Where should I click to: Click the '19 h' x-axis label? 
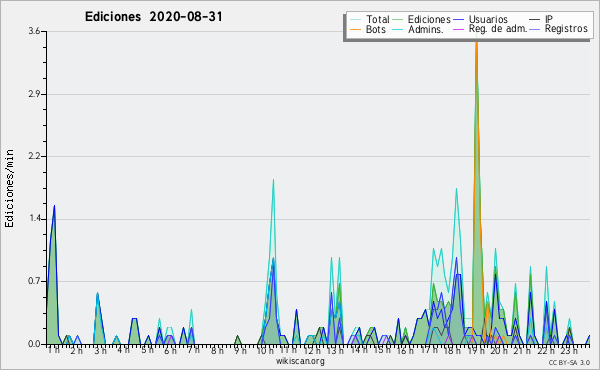475,350
